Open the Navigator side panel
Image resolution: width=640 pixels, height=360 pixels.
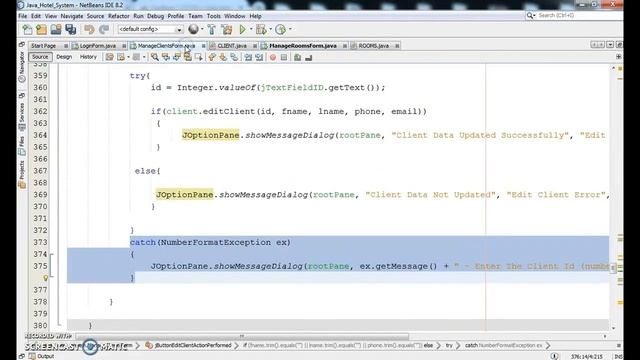[x=22, y=67]
